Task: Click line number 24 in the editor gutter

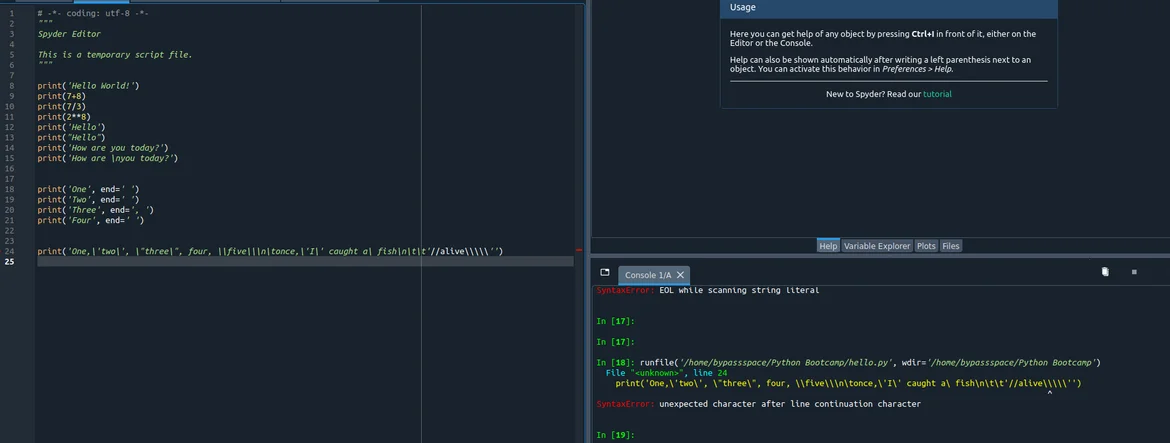Action: [9, 251]
